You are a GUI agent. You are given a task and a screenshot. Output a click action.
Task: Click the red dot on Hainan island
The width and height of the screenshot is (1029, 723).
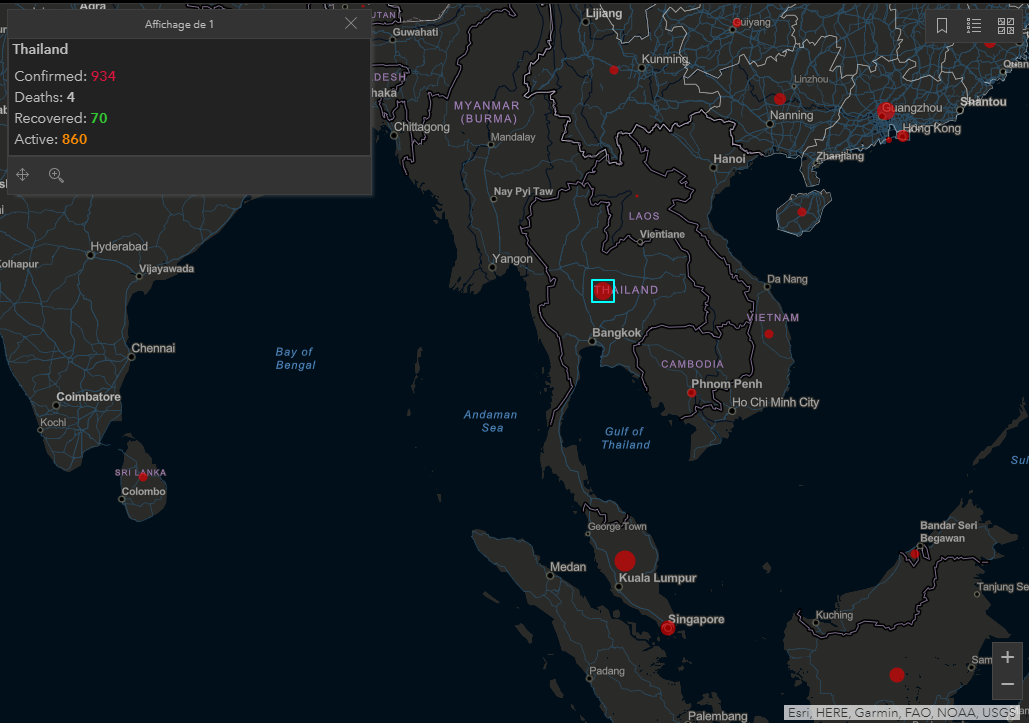click(801, 212)
